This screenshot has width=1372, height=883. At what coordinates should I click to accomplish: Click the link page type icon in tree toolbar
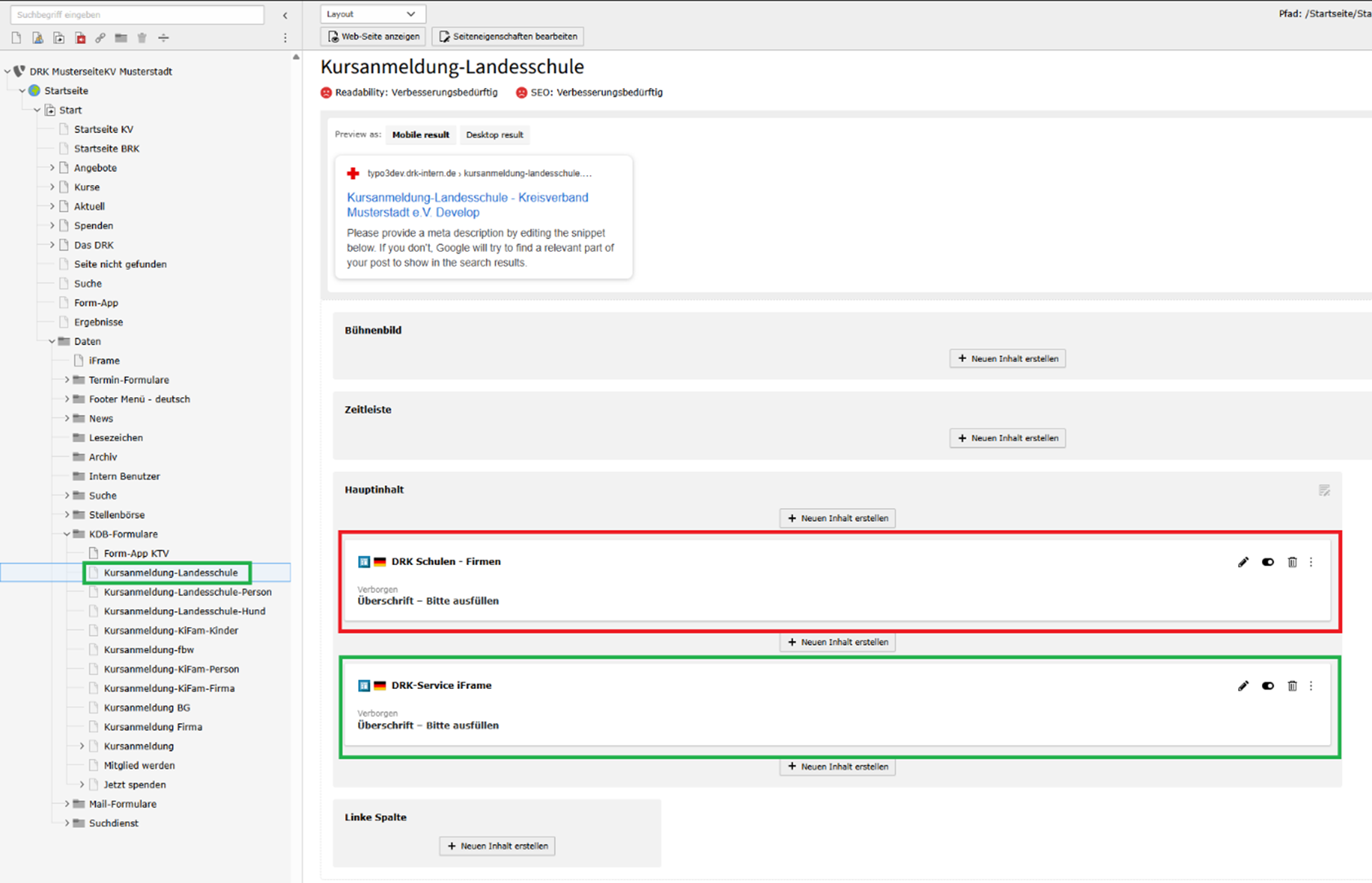tap(100, 38)
